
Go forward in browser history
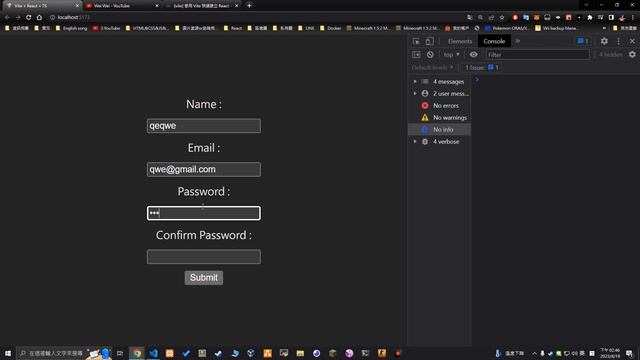(18, 17)
